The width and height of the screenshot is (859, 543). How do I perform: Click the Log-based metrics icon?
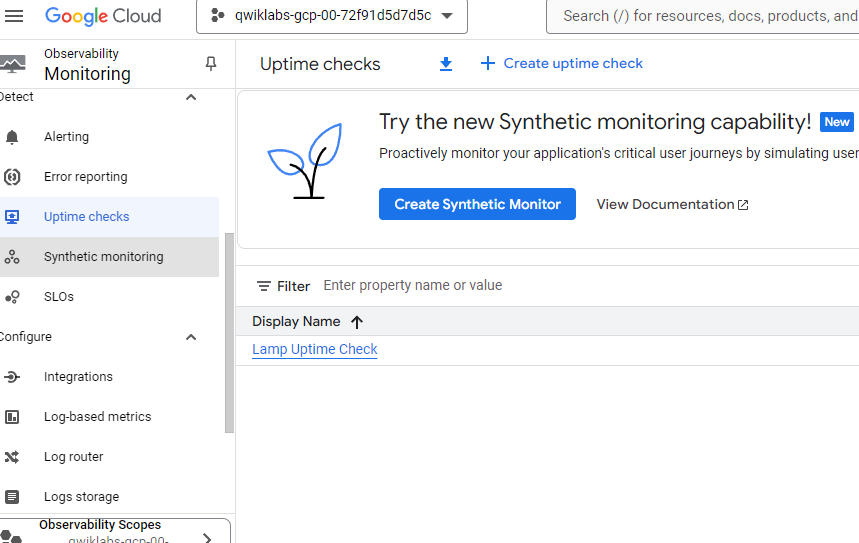click(x=12, y=417)
